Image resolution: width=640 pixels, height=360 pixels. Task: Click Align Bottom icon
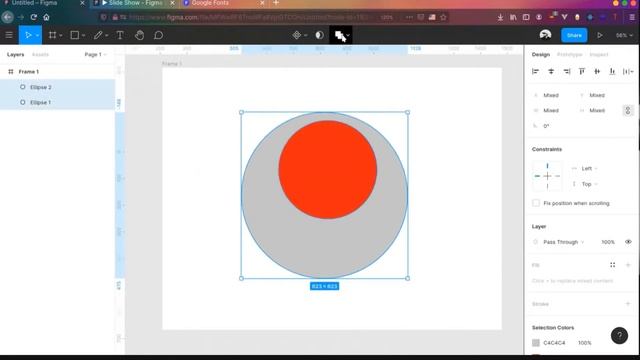[x=612, y=71]
